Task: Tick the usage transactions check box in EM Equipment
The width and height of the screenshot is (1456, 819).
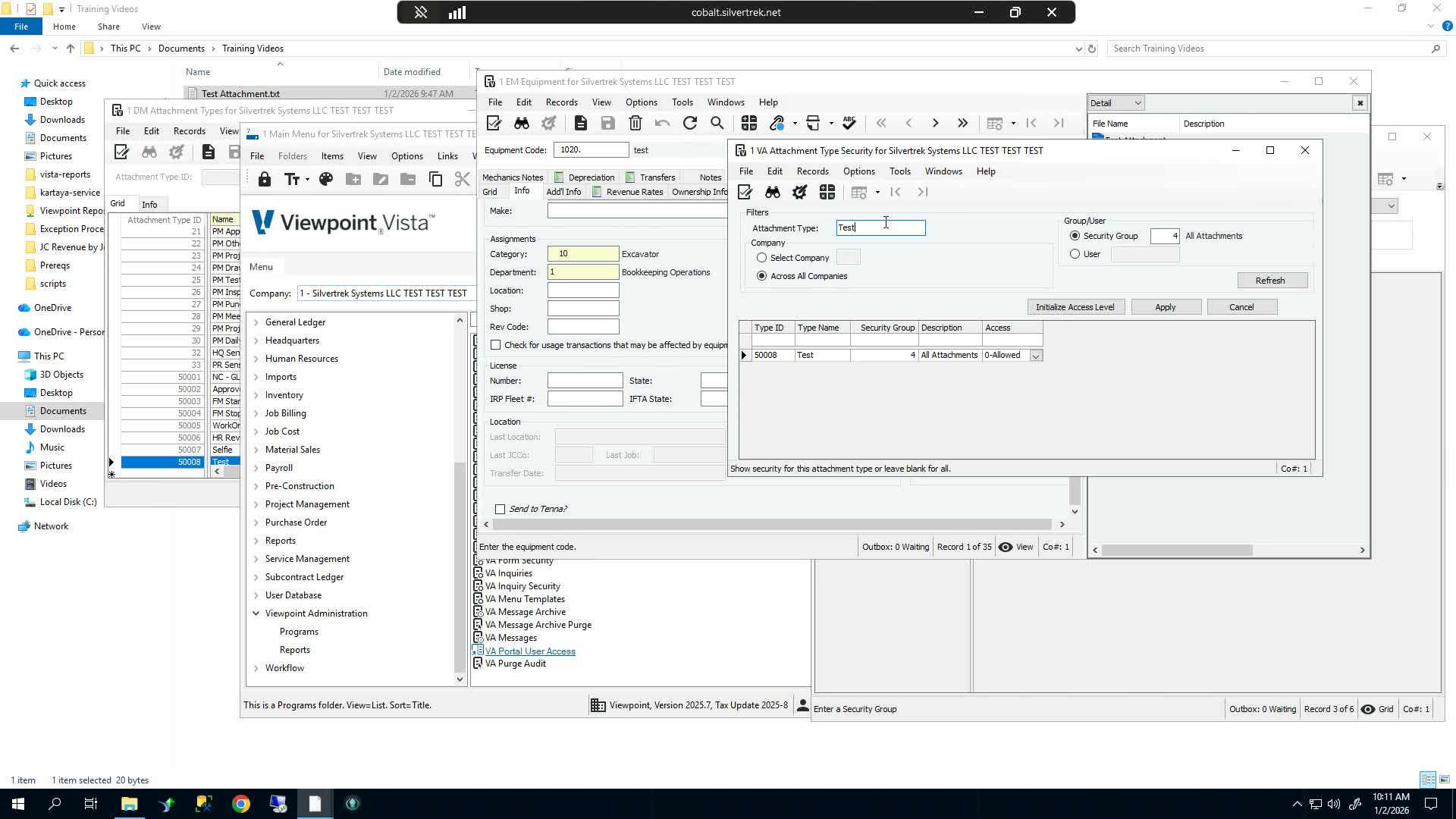Action: tap(495, 345)
